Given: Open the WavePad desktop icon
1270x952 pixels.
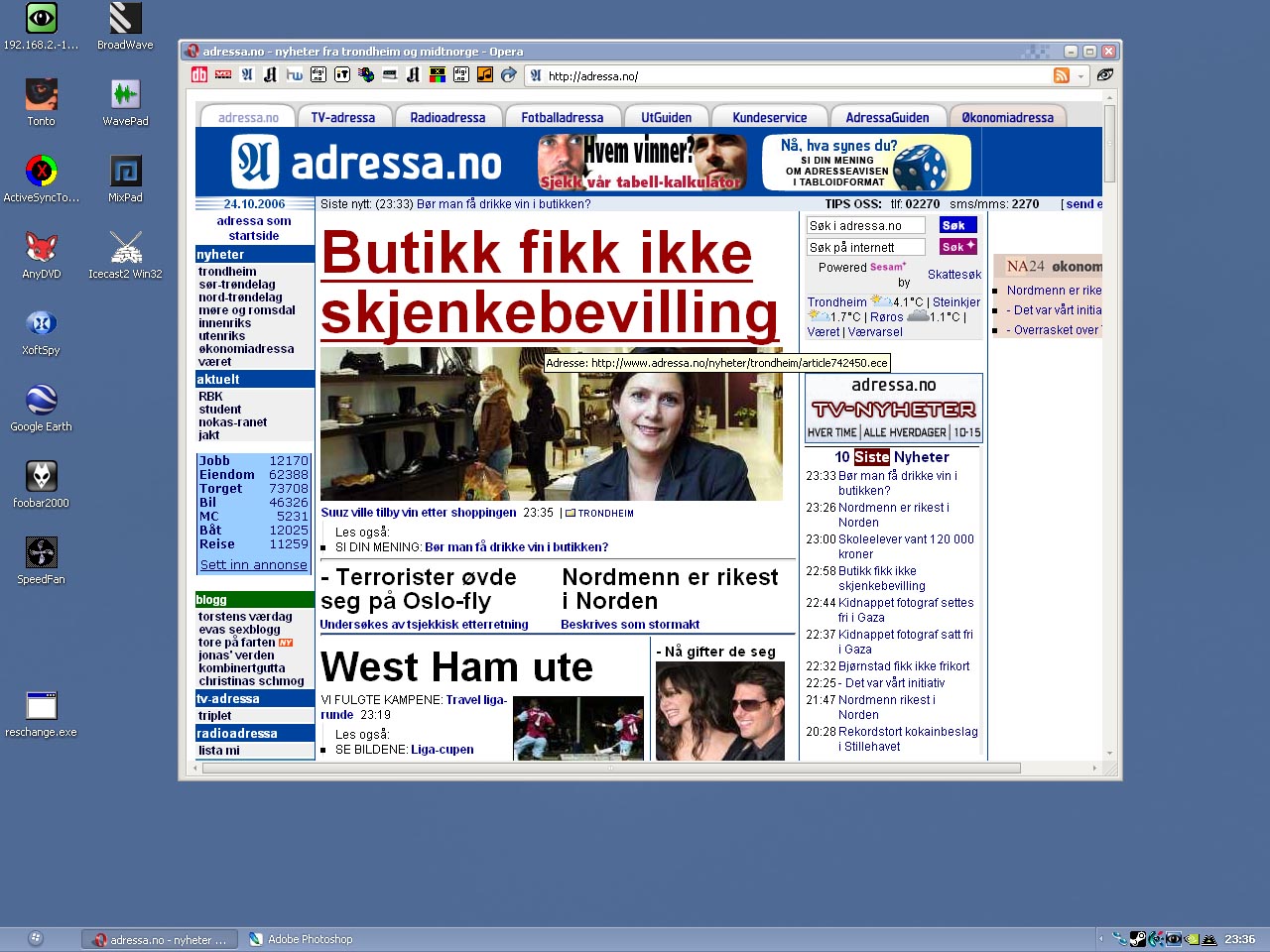Looking at the screenshot, I should (125, 102).
